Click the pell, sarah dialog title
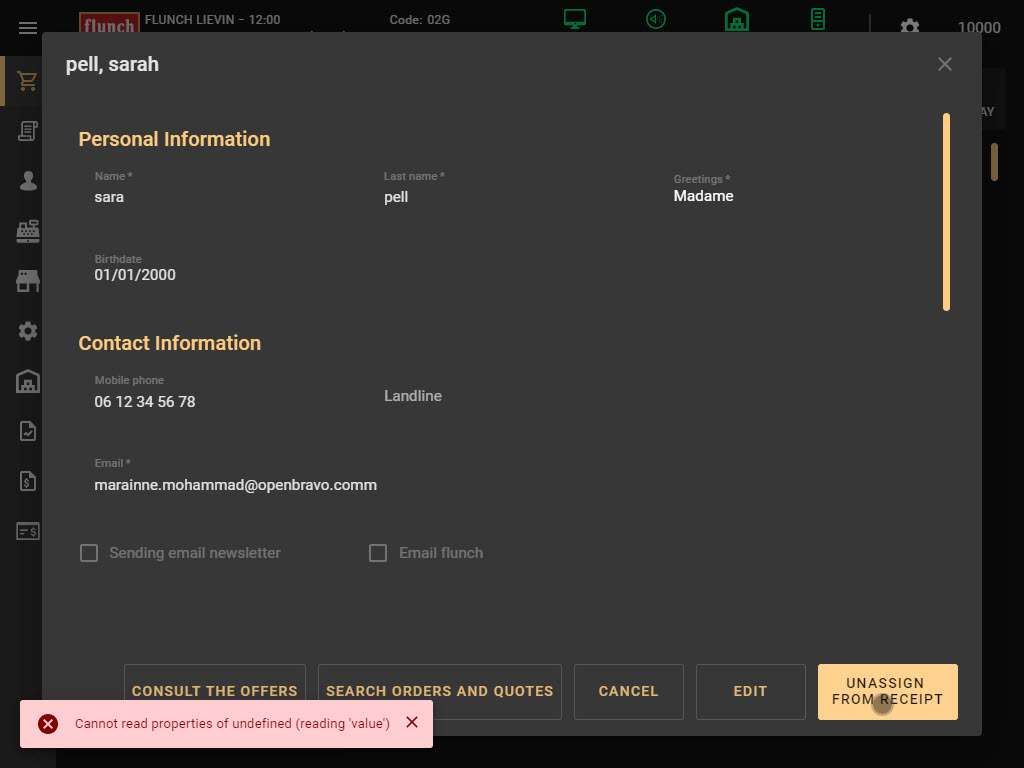This screenshot has width=1024, height=768. (112, 64)
